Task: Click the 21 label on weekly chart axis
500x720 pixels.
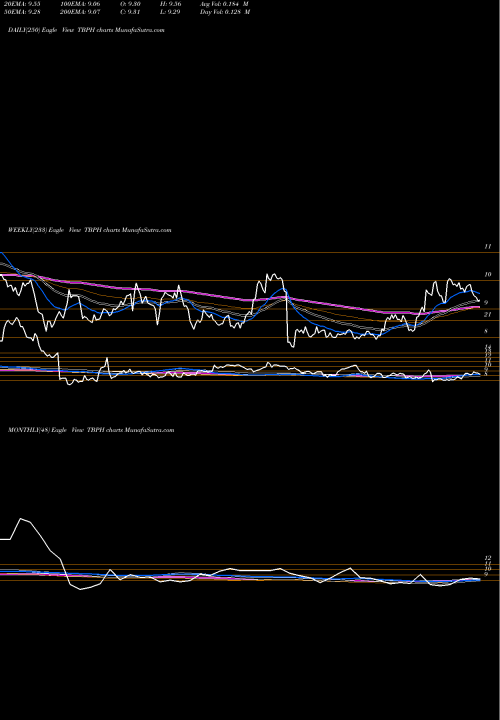Action: coord(487,315)
